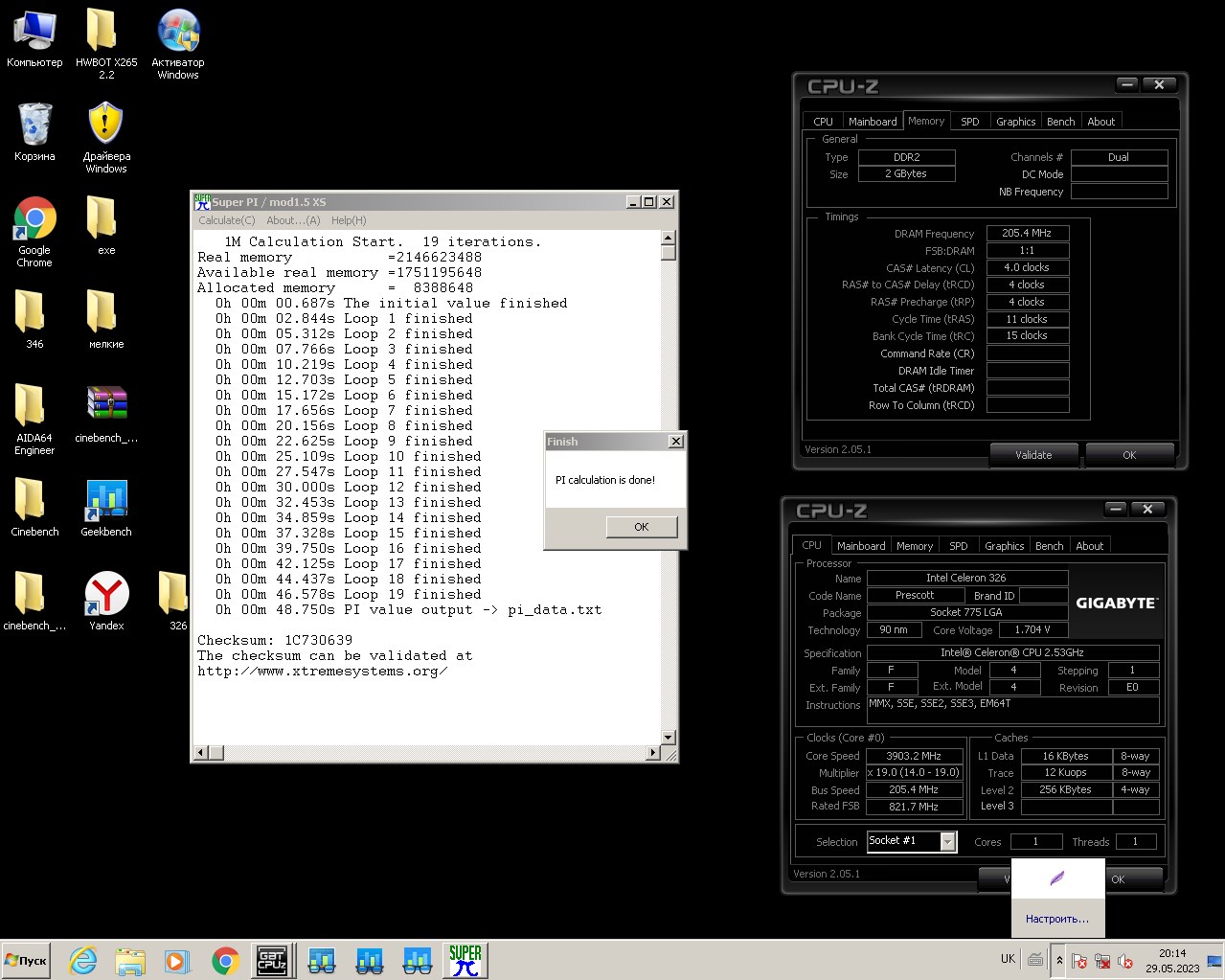Click the Core Voltage 1.704 V value
Image resolution: width=1225 pixels, height=980 pixels.
(1032, 629)
